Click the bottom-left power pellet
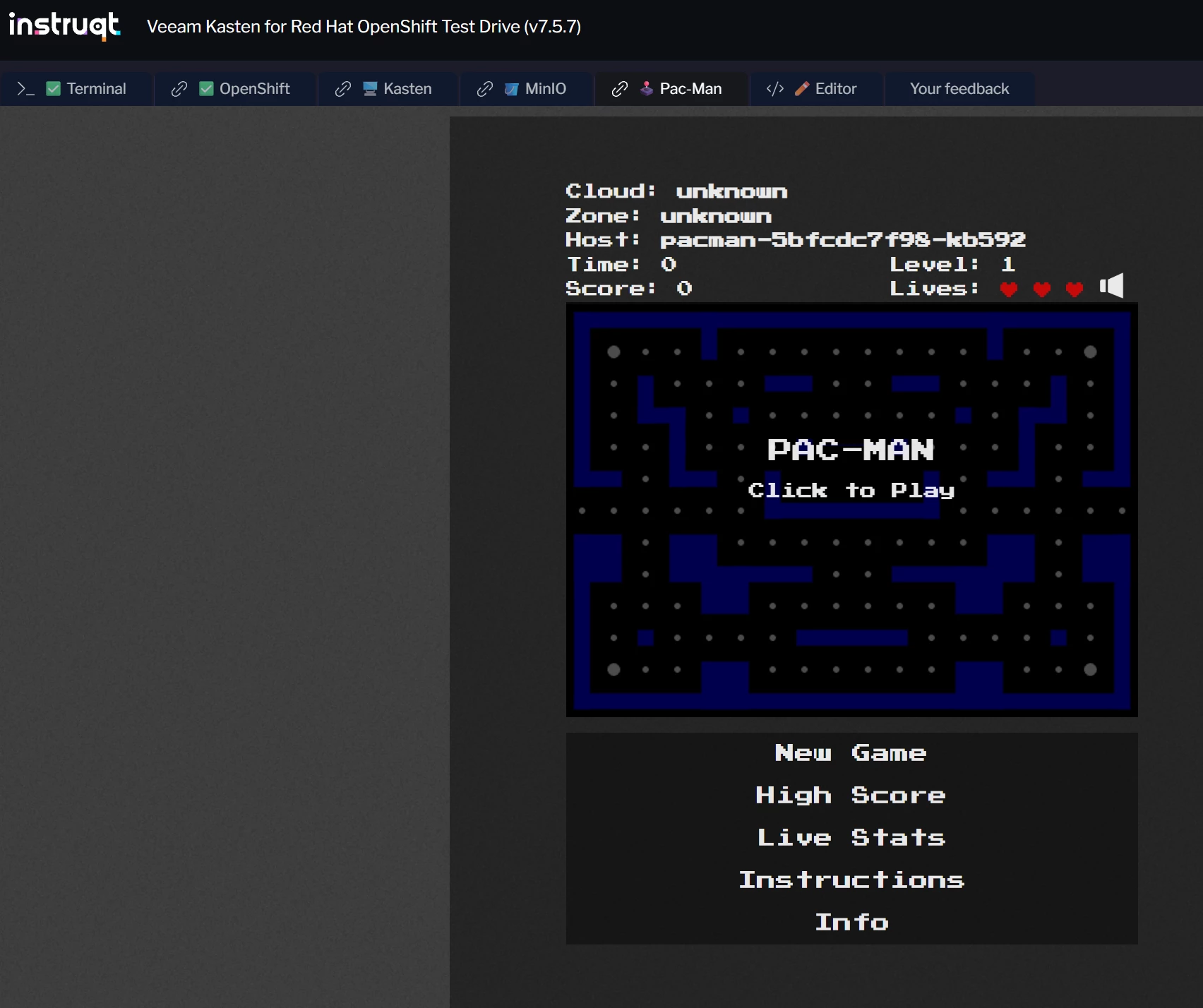1203x1008 pixels. [x=614, y=669]
